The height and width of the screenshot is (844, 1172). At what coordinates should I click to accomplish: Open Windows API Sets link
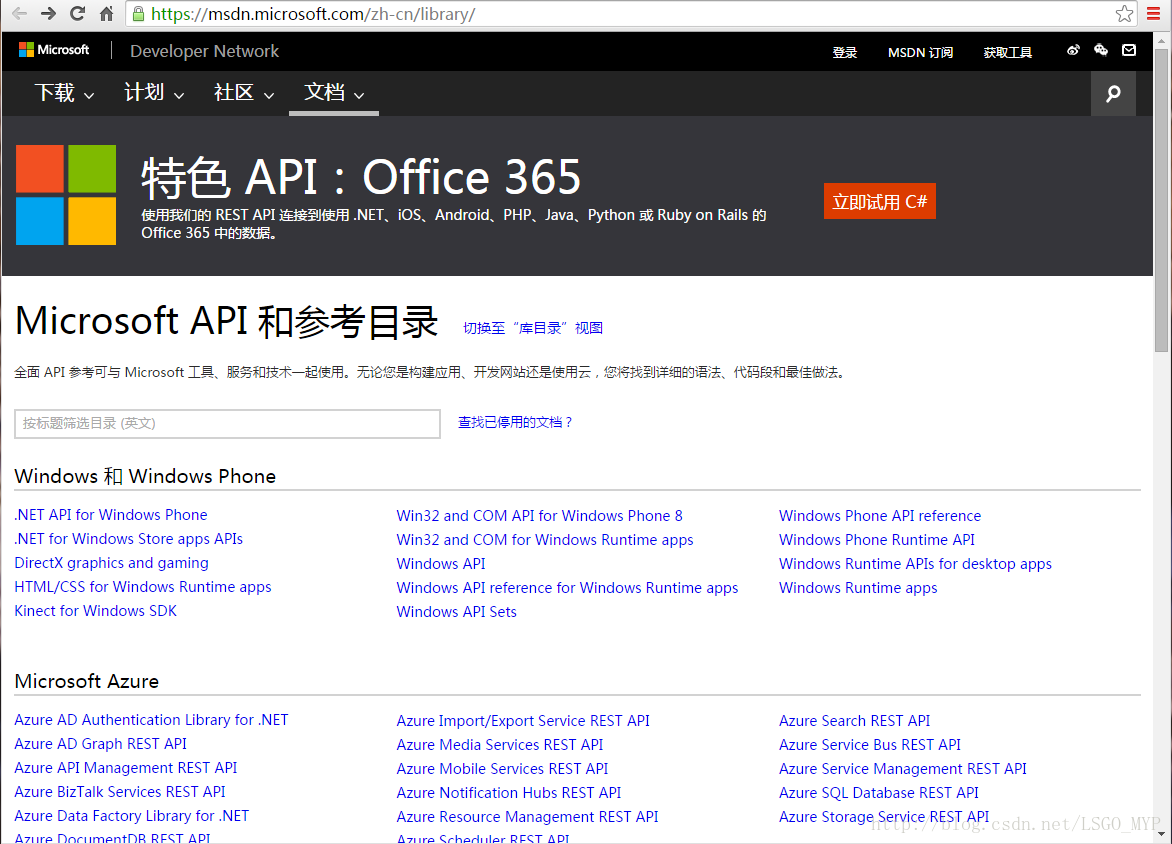tap(457, 612)
